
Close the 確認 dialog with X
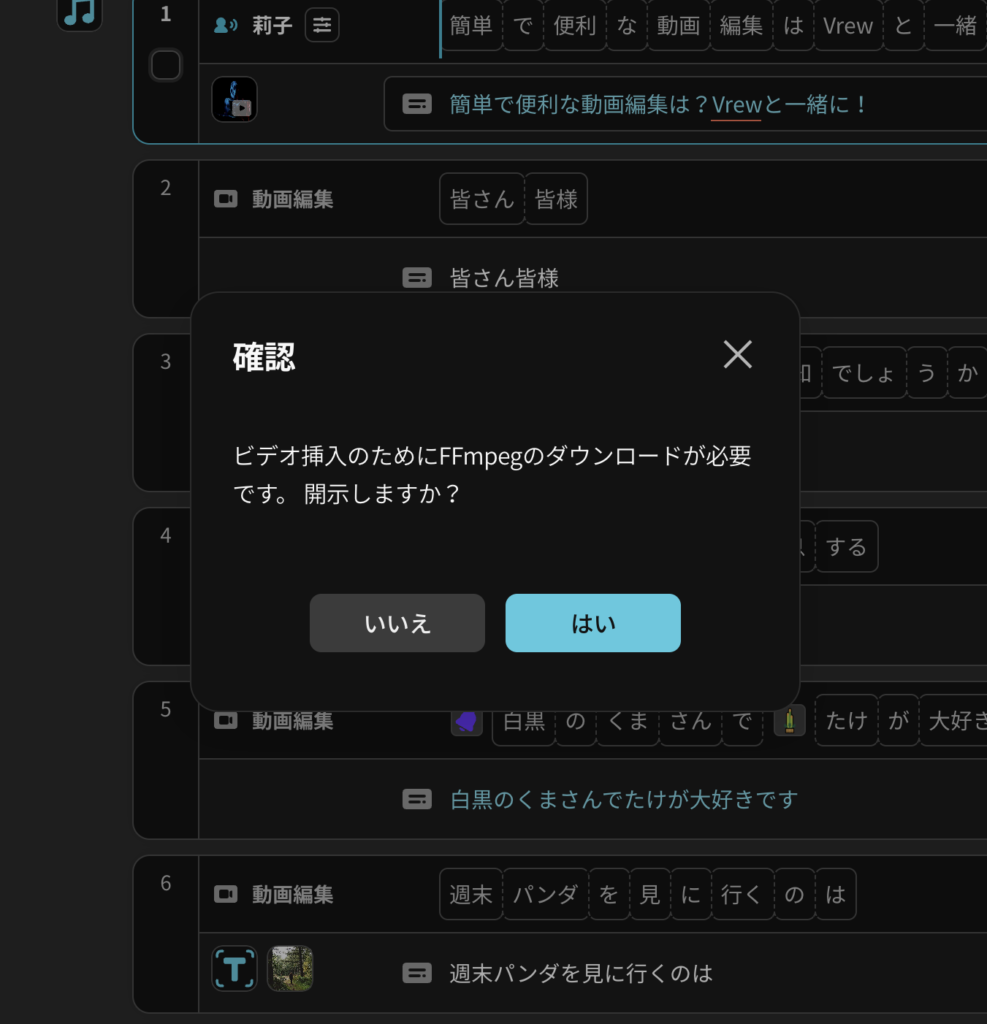737,355
